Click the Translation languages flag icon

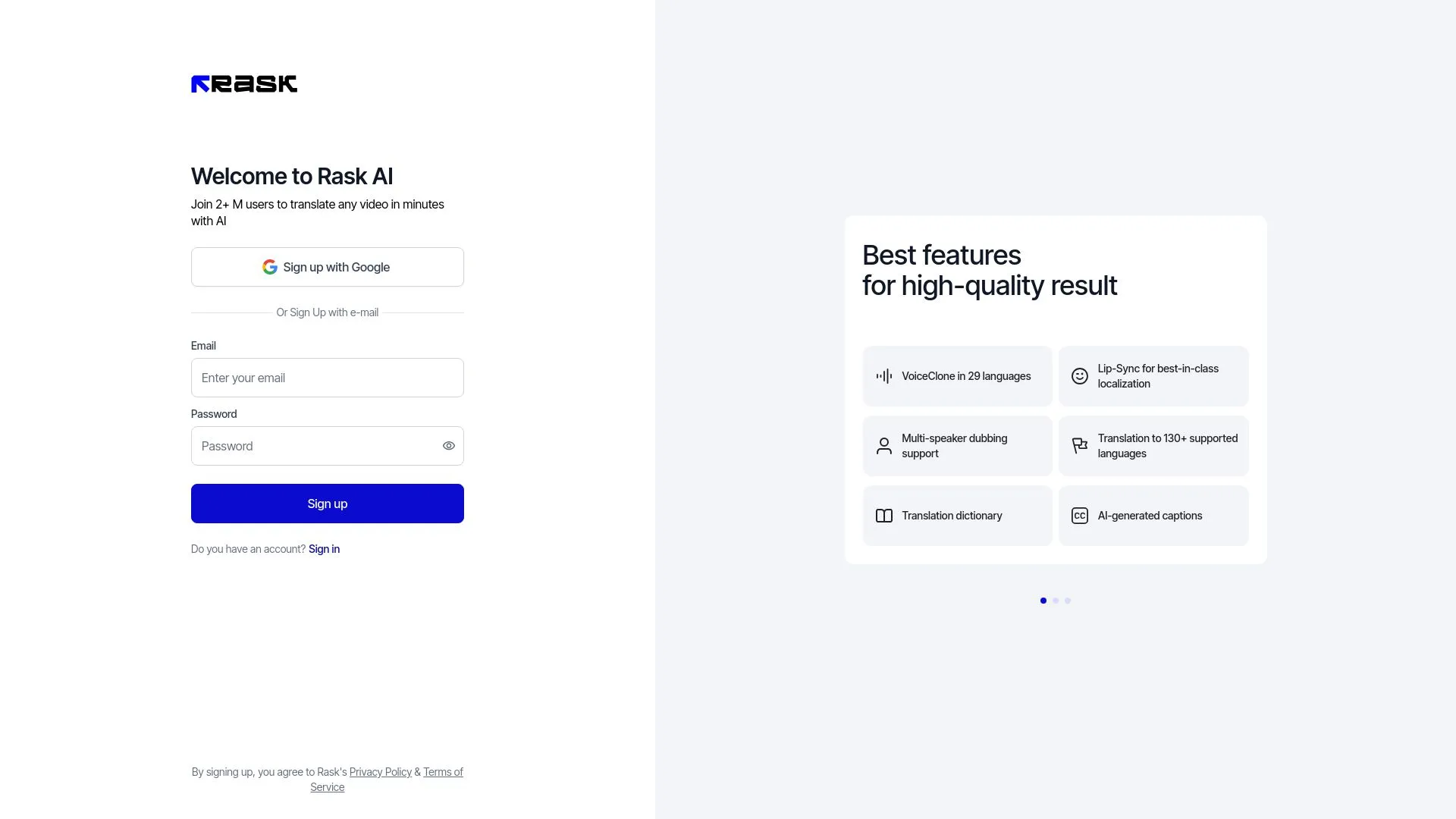click(1079, 446)
